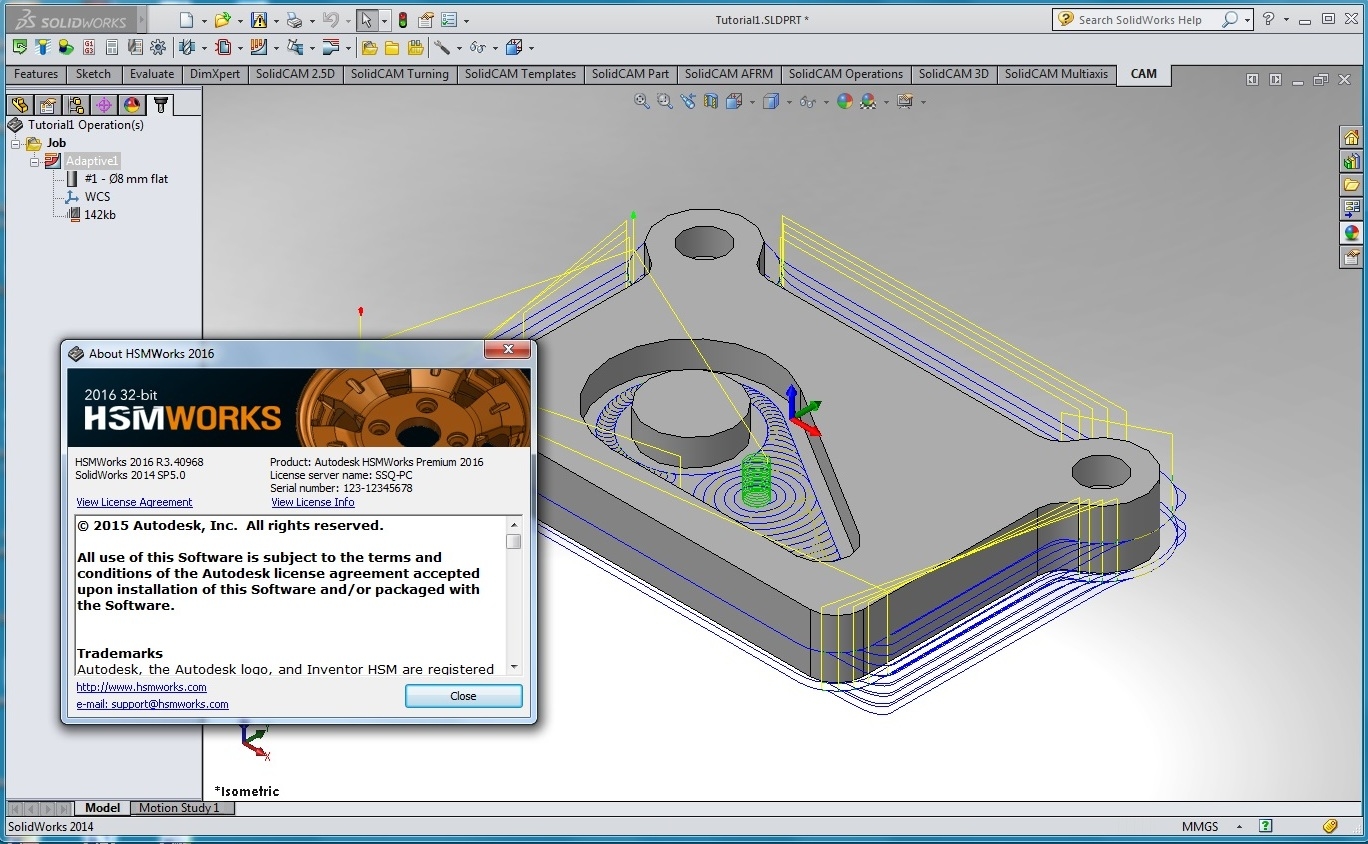Screen dimensions: 1368x844
Task: Click the green help icon in status bar
Action: (x=1266, y=827)
